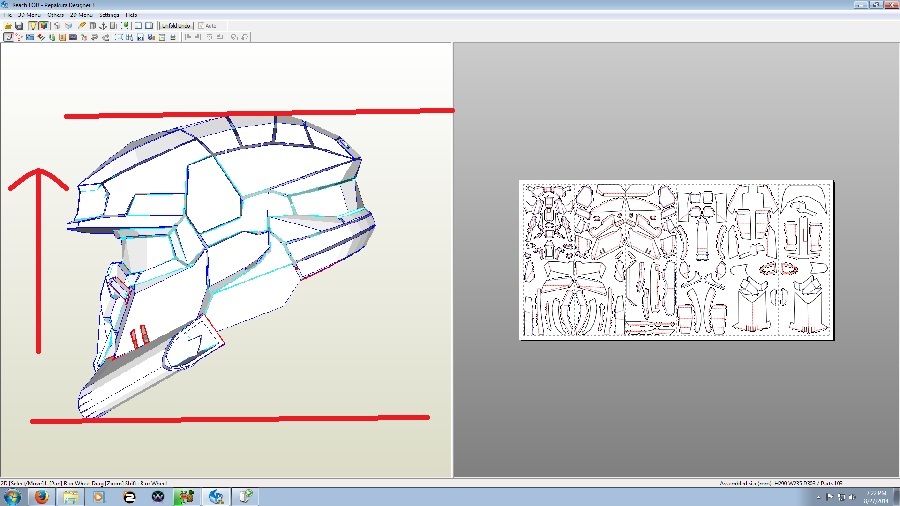Click the taskbar clock
Screen dimensions: 900x506
[876, 497]
